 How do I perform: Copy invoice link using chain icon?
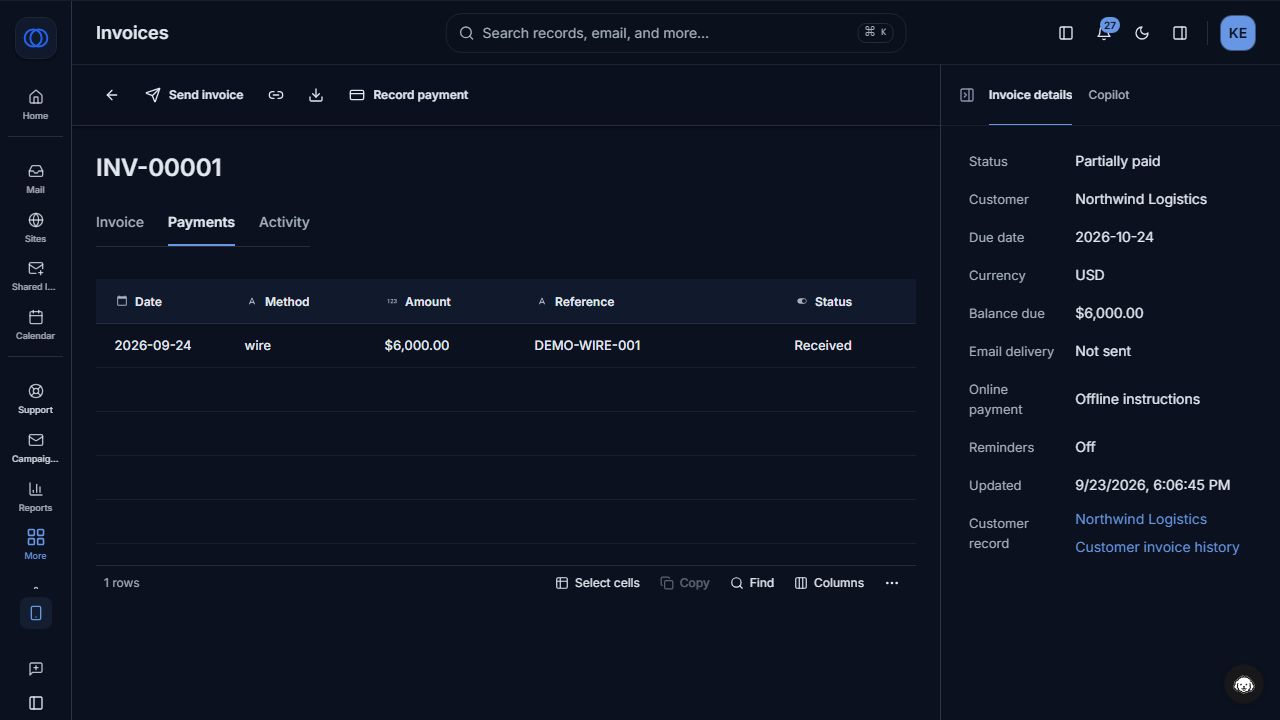[276, 95]
